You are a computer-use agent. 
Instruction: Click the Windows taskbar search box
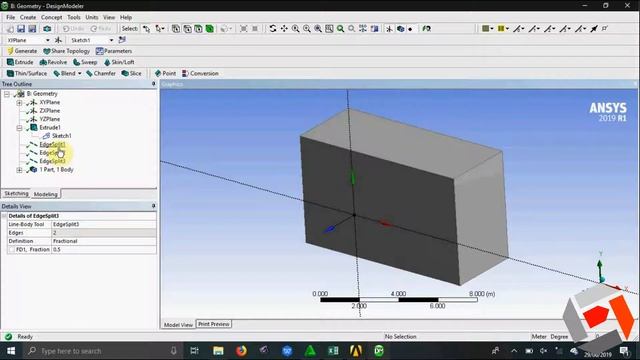coord(102,351)
